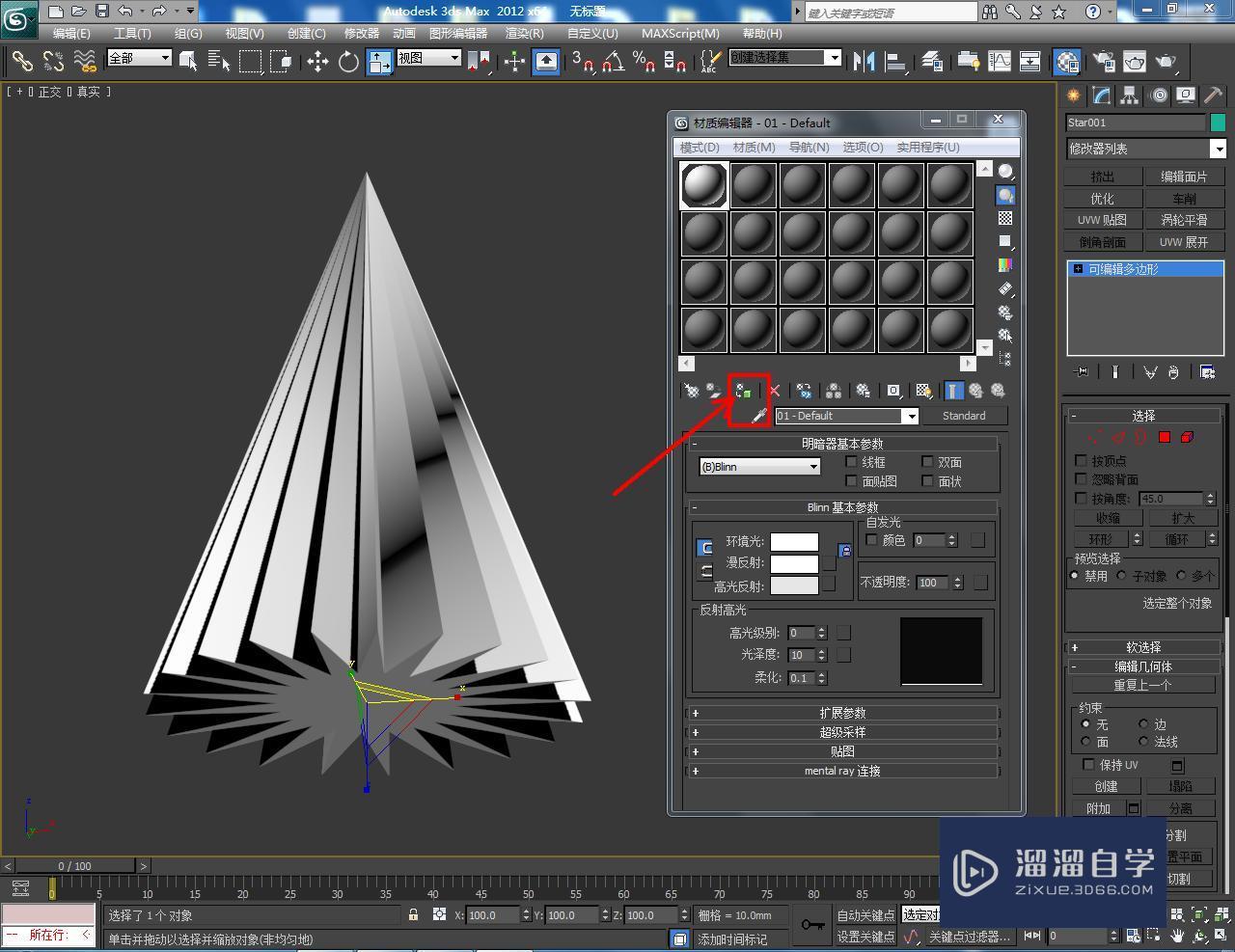The image size is (1235, 952).
Task: Check the 按角度 option
Action: (x=1081, y=499)
